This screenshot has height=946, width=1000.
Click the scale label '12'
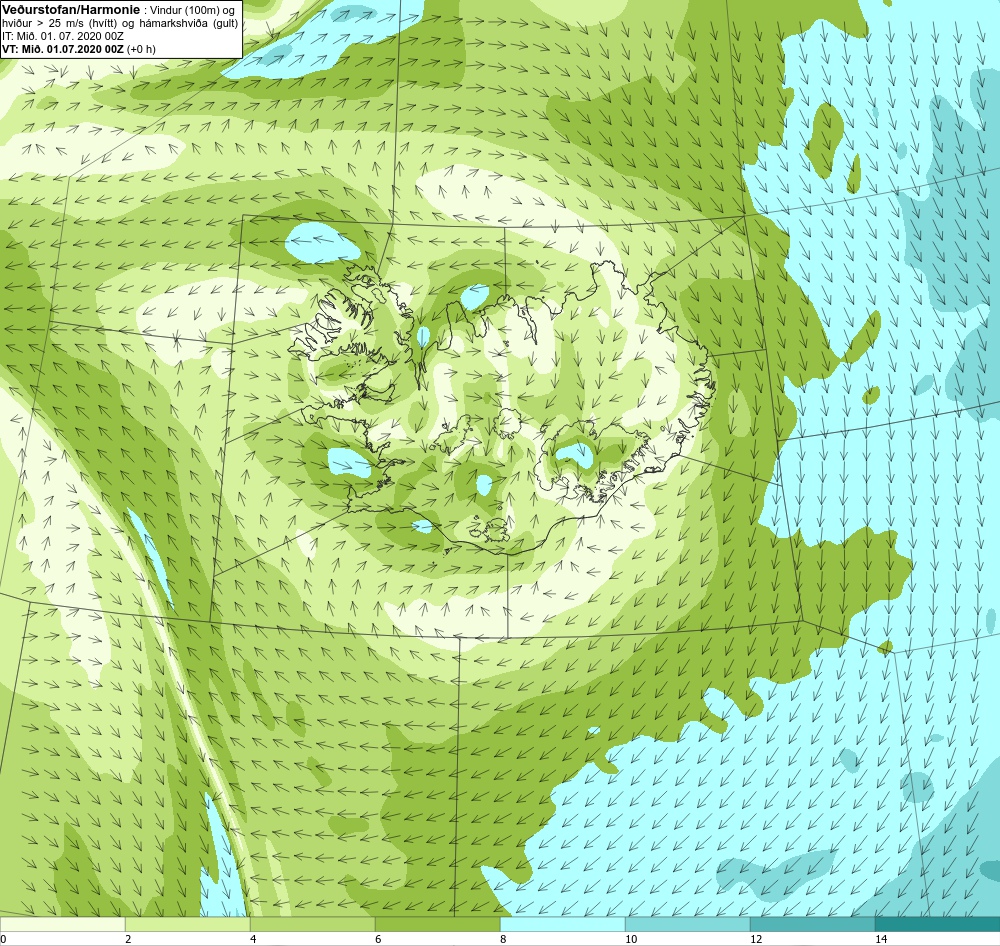click(x=756, y=939)
